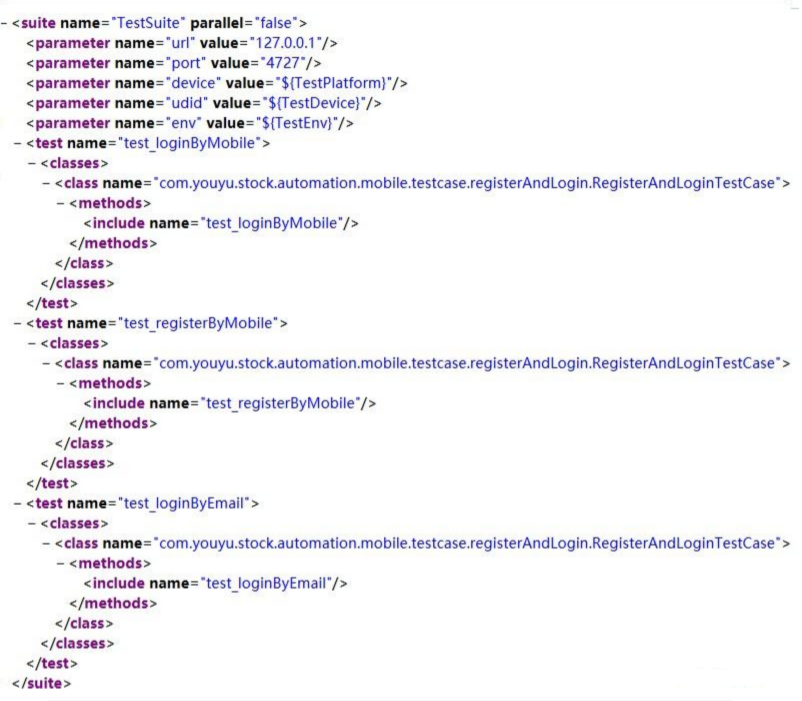
Task: Collapse methods node above include test_loginByMobile
Action: (x=61, y=203)
